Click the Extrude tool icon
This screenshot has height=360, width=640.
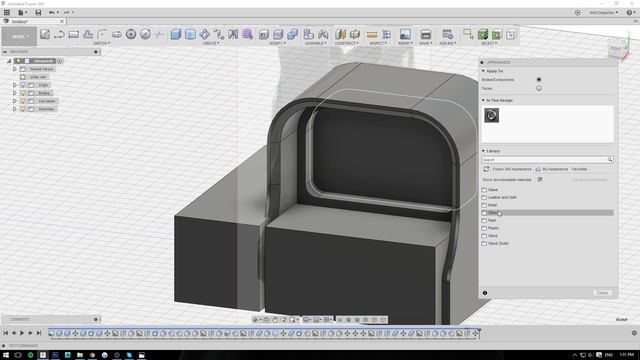[x=176, y=34]
